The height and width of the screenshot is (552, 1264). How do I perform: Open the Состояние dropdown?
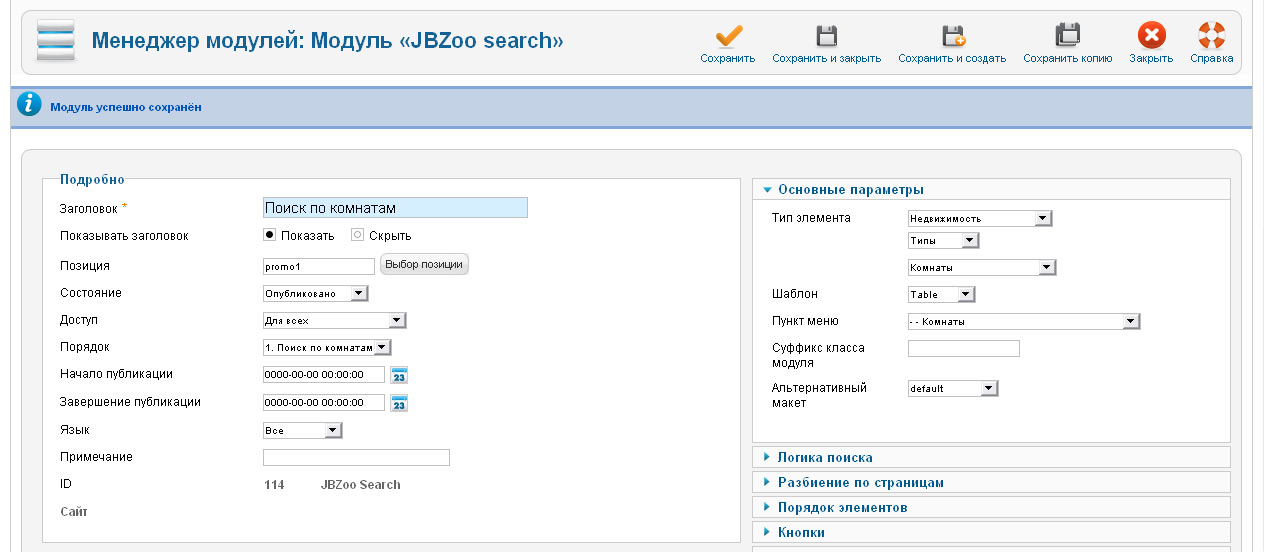(315, 294)
